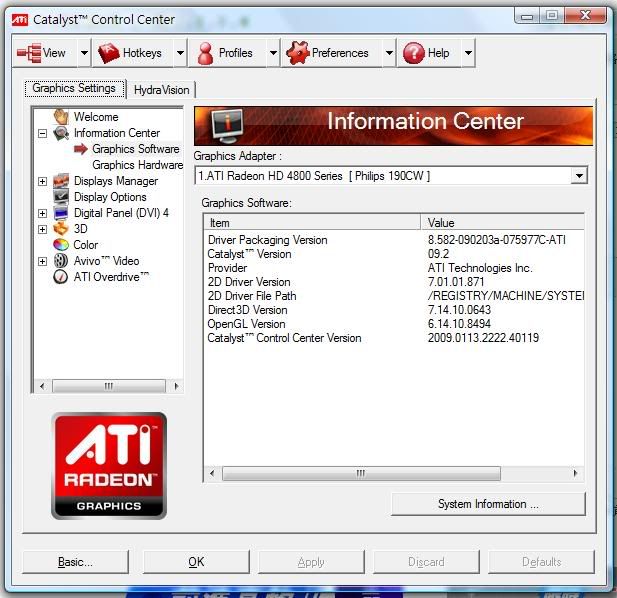Click the ATI logo in title bar
The height and width of the screenshot is (598, 617).
point(20,19)
